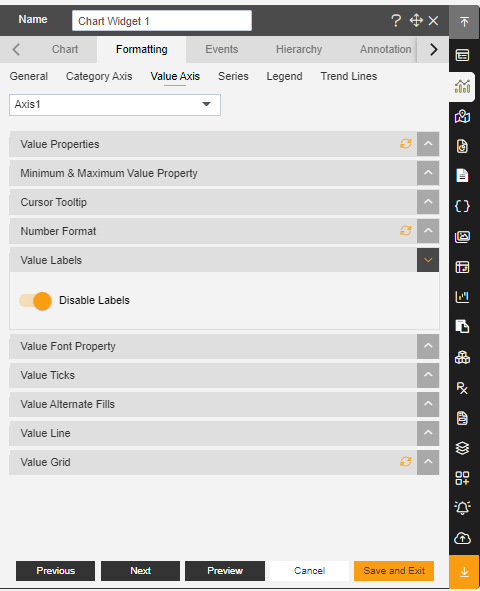Image resolution: width=480 pixels, height=591 pixels.
Task: Open the Axis1 dropdown
Action: [115, 105]
